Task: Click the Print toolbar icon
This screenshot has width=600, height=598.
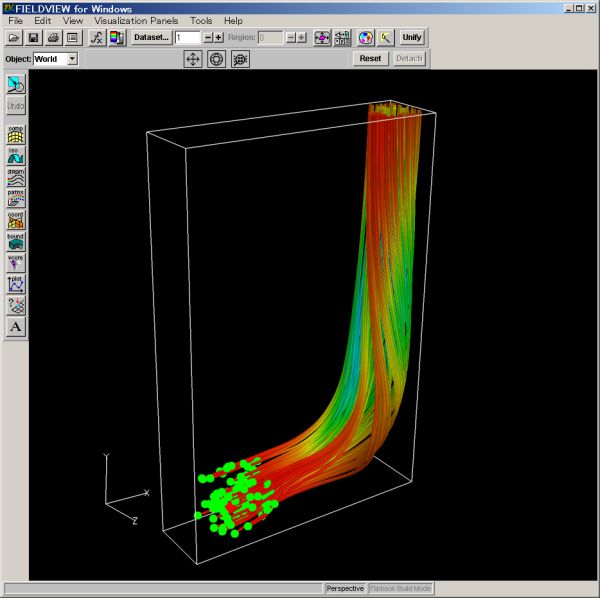Action: tap(52, 37)
